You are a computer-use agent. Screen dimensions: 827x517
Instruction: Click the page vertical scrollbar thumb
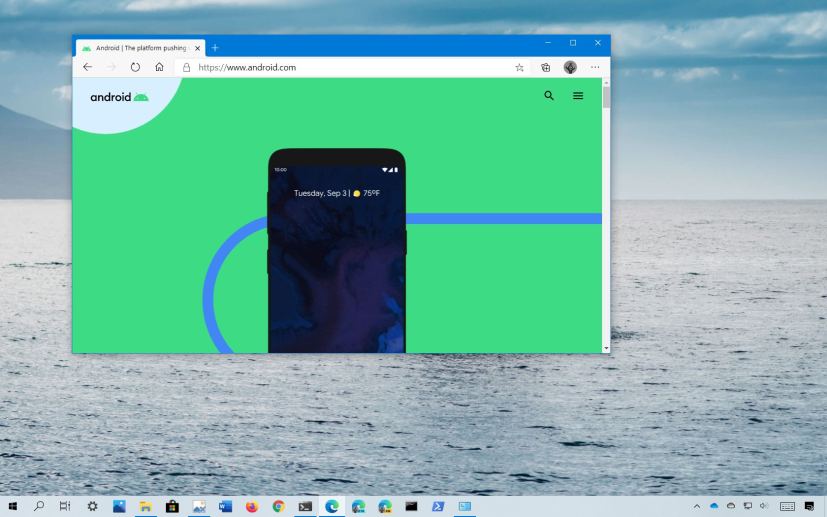[606, 97]
